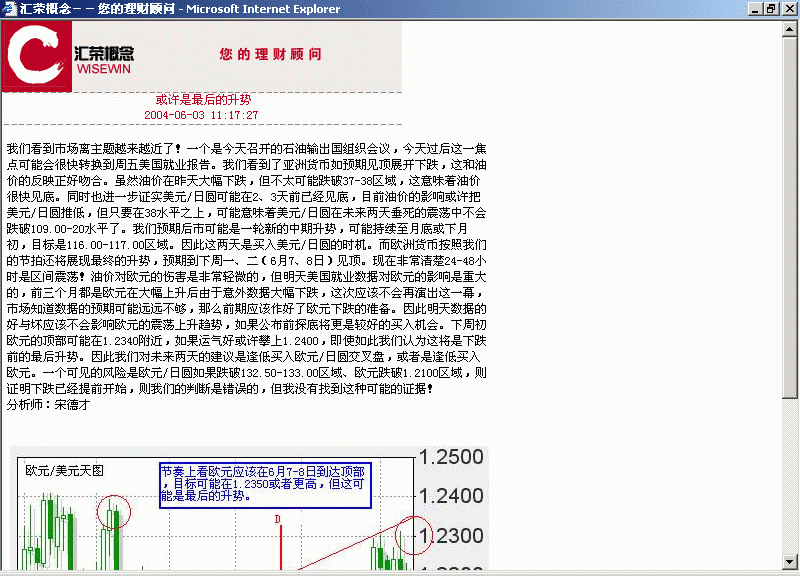
Task: Click the timestamp 2004-06-03 11:17:27
Action: (x=201, y=115)
